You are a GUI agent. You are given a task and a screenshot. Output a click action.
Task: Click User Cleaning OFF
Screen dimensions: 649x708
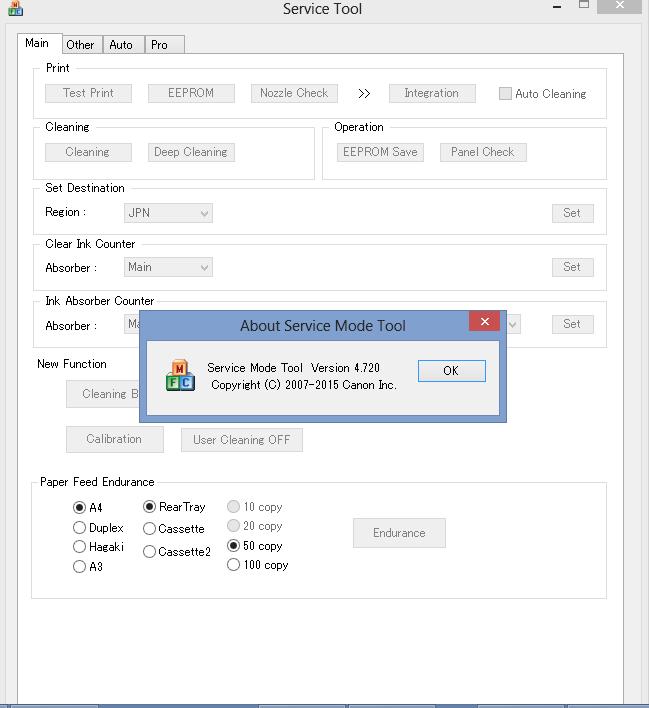[242, 440]
